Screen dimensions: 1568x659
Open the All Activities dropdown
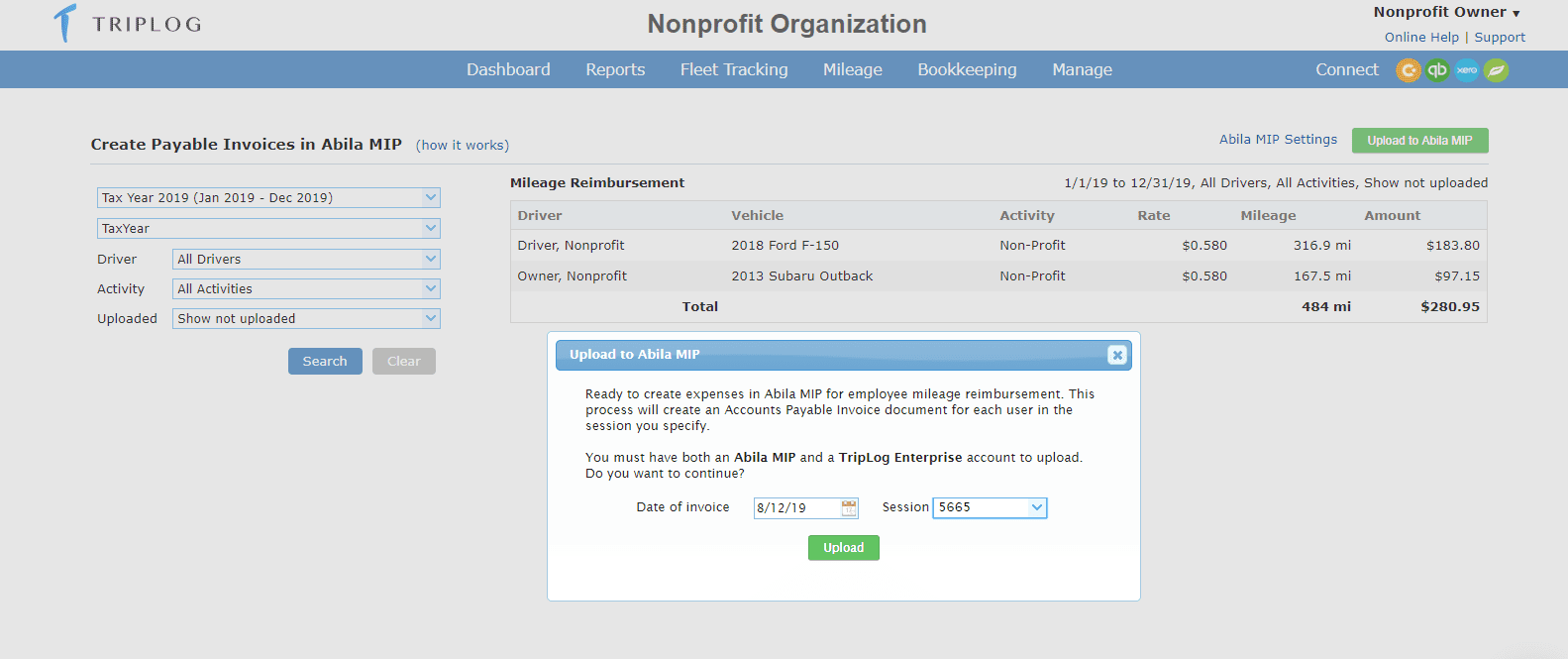306,288
